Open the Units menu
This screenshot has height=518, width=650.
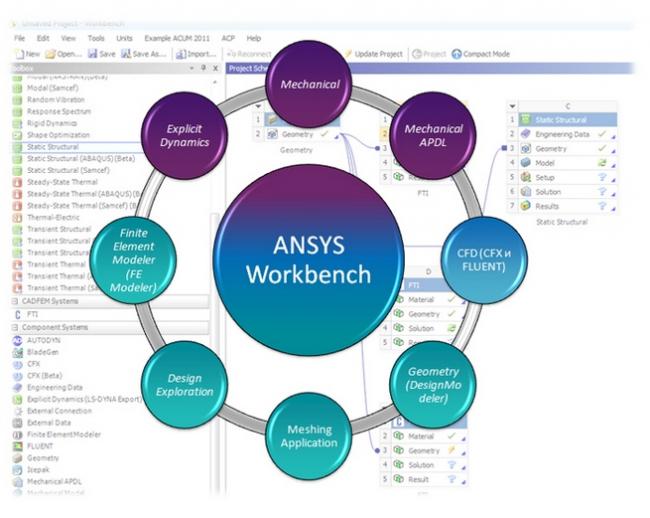pyautogui.click(x=124, y=38)
